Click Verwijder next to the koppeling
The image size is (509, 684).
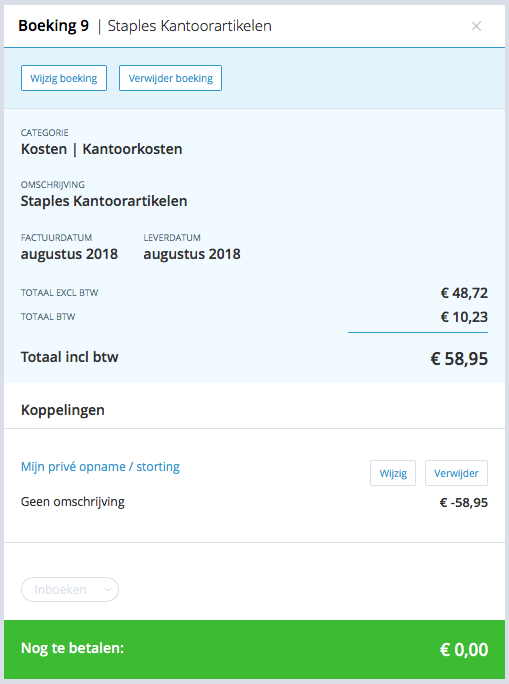point(456,473)
